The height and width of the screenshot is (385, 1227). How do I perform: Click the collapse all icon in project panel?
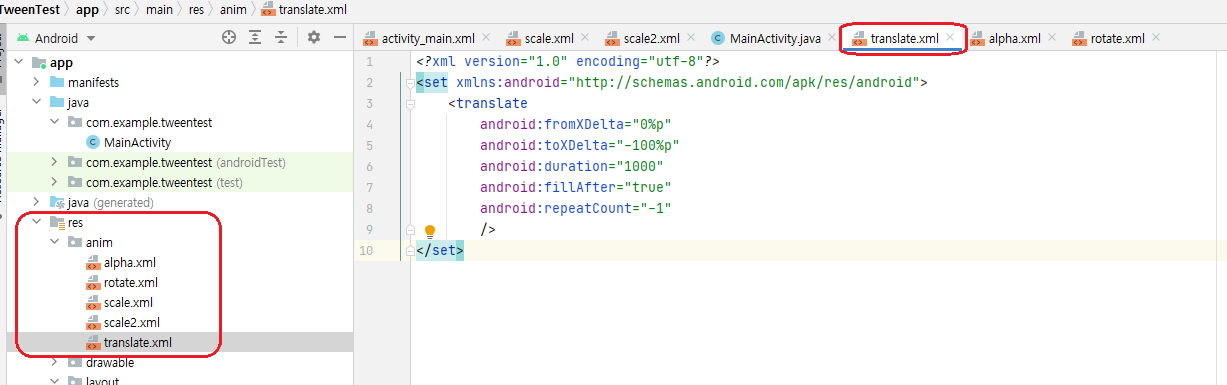(282, 38)
